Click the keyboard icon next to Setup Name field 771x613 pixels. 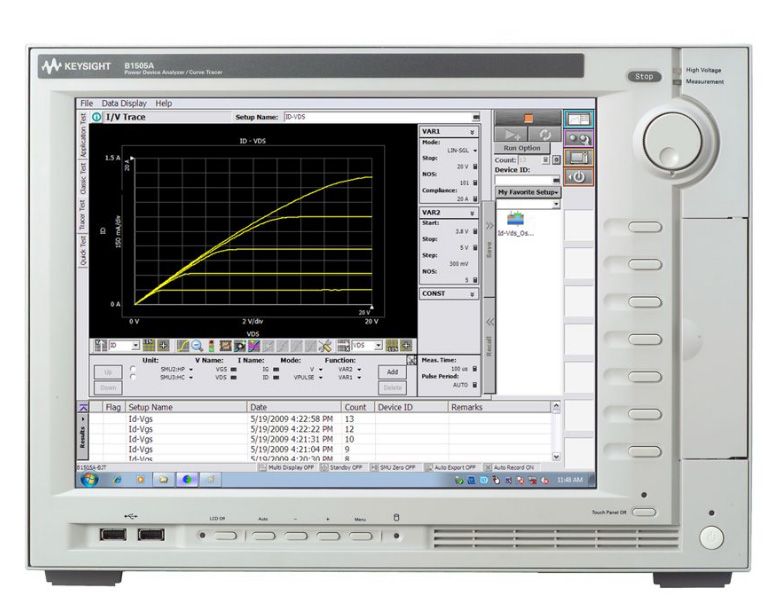click(475, 117)
